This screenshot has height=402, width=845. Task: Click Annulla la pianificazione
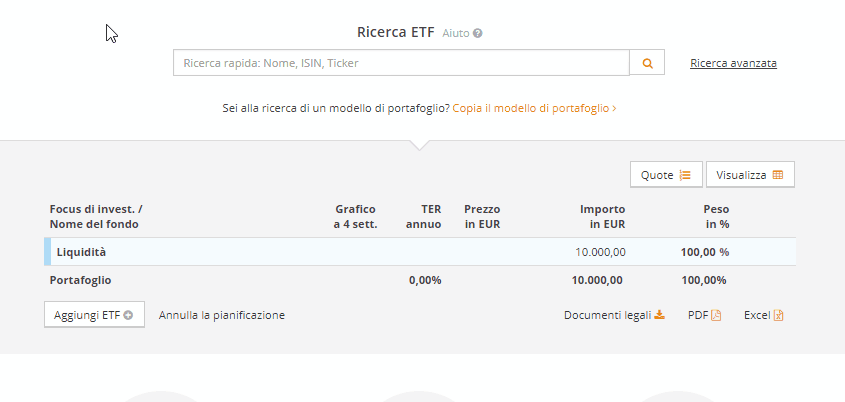pos(222,315)
